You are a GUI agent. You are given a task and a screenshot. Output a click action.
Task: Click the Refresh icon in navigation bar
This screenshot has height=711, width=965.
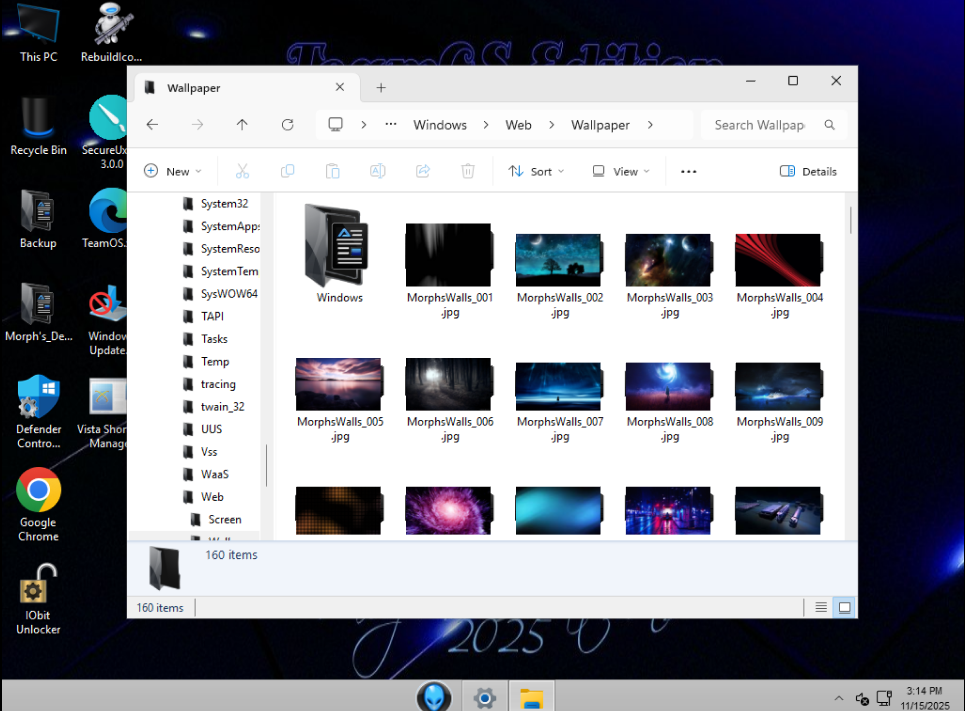[x=287, y=125]
